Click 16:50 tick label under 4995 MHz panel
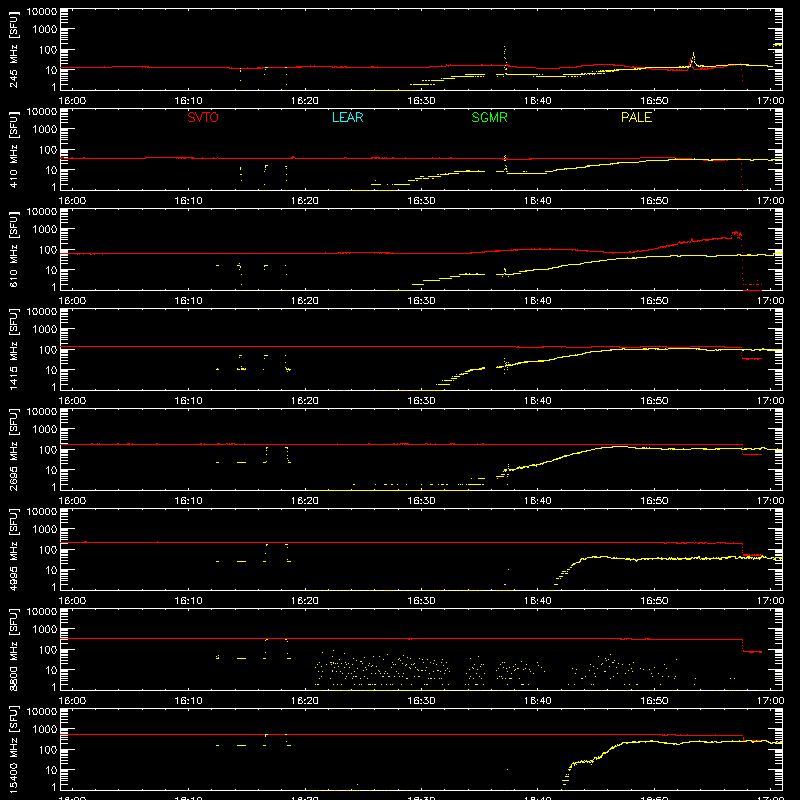The height and width of the screenshot is (800, 800). click(x=654, y=601)
